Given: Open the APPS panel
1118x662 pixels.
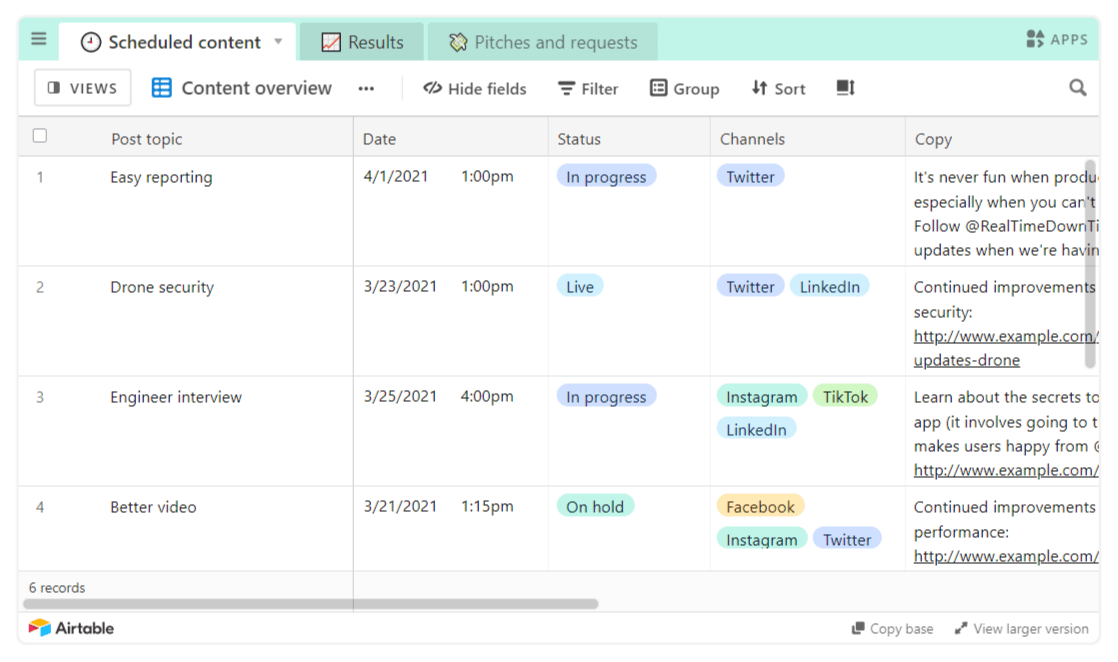Looking at the screenshot, I should coord(1058,40).
